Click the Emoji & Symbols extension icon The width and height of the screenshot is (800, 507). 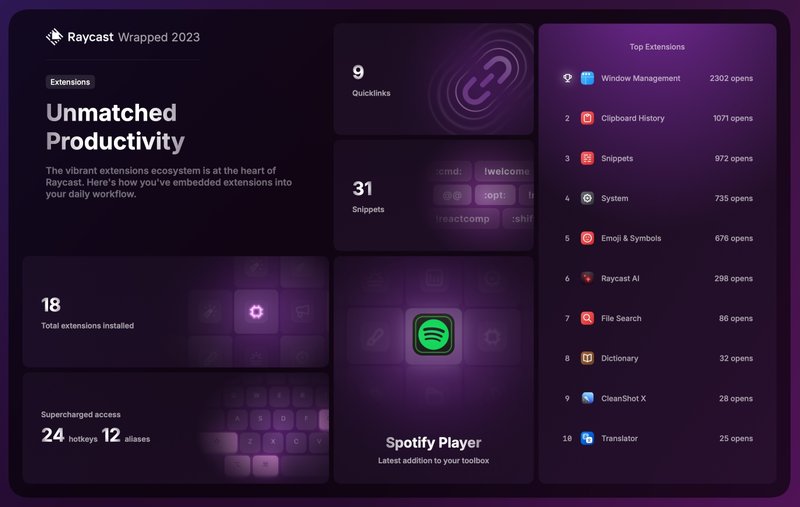tap(587, 238)
